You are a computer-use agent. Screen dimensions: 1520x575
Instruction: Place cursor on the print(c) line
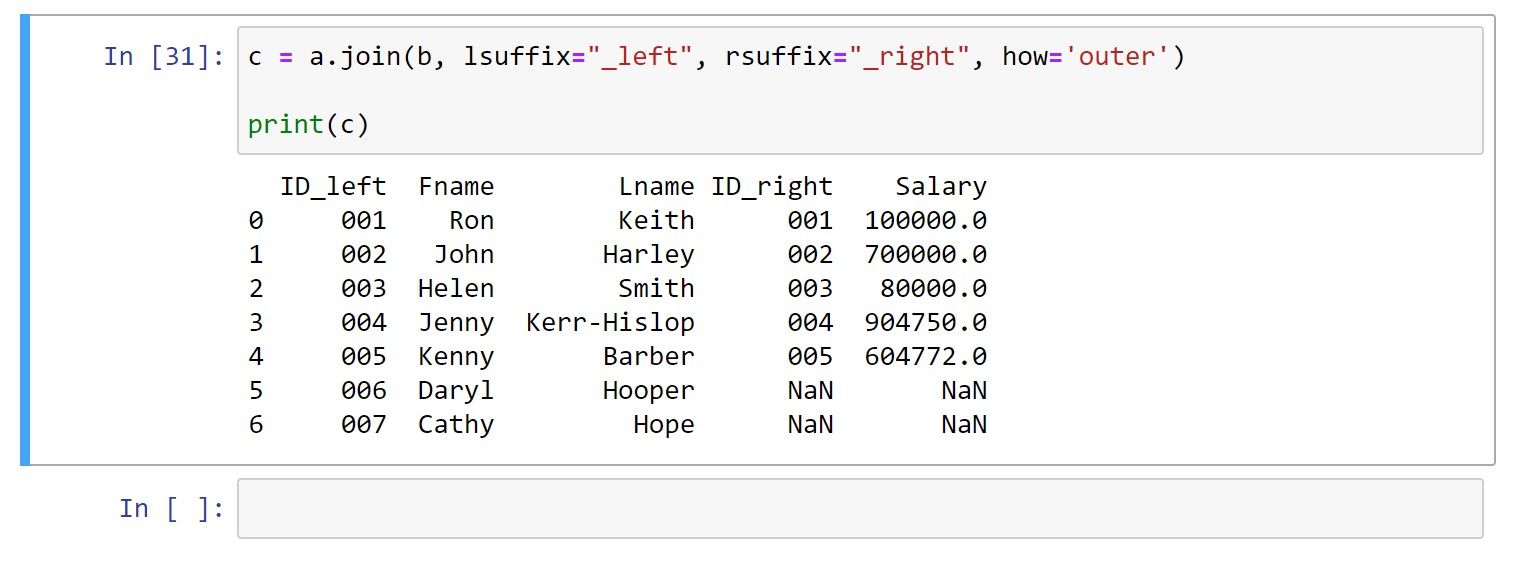click(x=309, y=125)
